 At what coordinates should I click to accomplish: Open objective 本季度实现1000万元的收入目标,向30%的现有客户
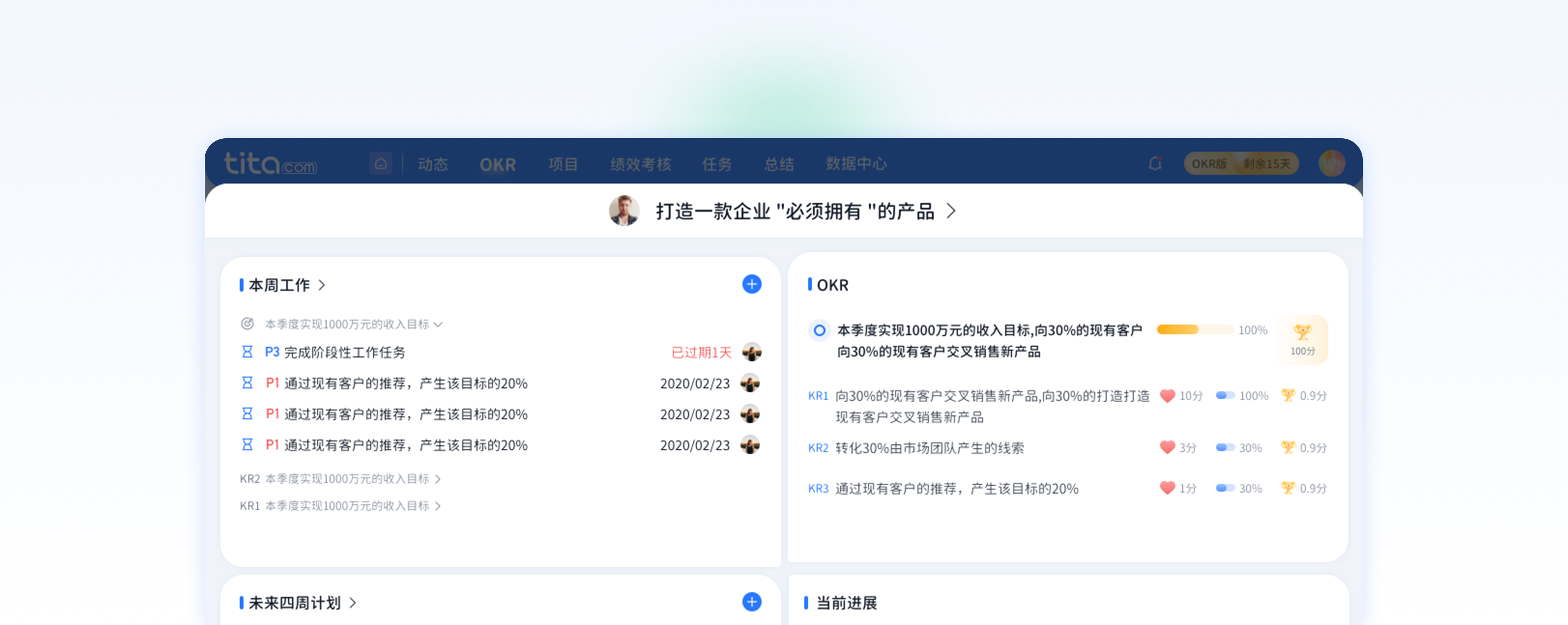(989, 341)
